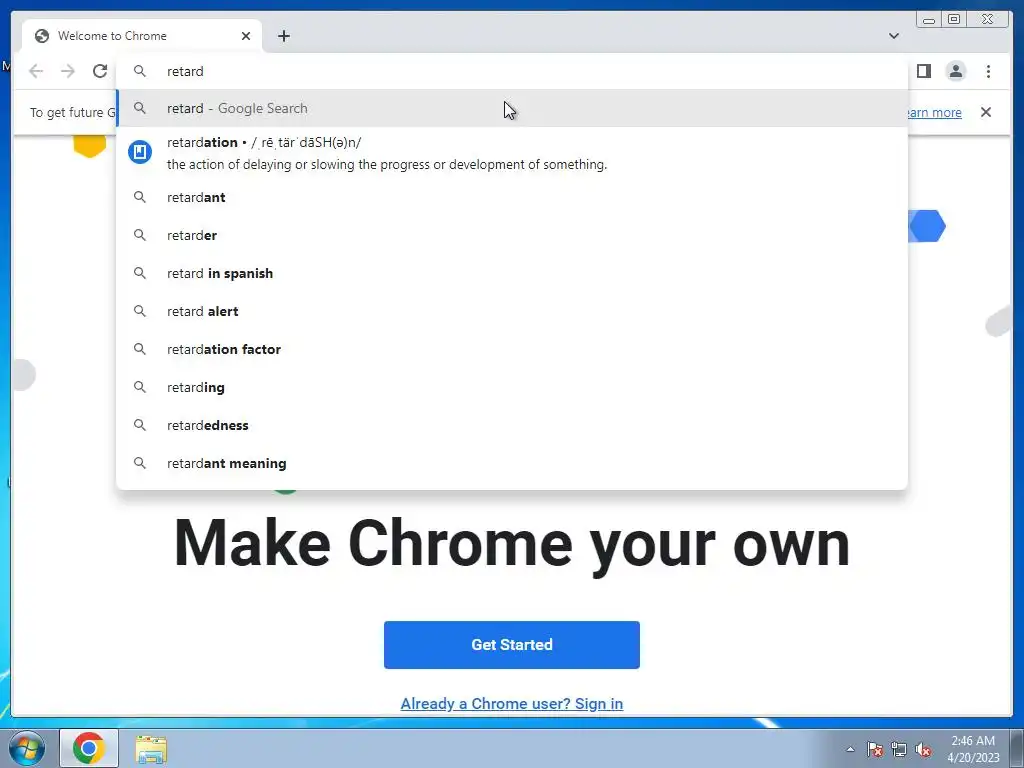Viewport: 1024px width, 768px height.
Task: Open the profile avatar icon
Action: pos(955,71)
